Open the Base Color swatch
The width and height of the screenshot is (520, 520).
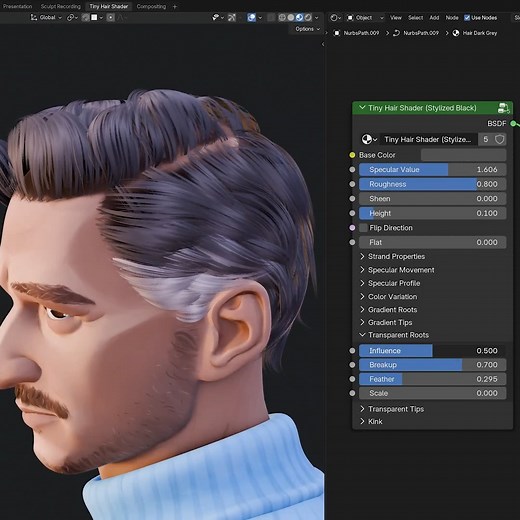[x=464, y=155]
